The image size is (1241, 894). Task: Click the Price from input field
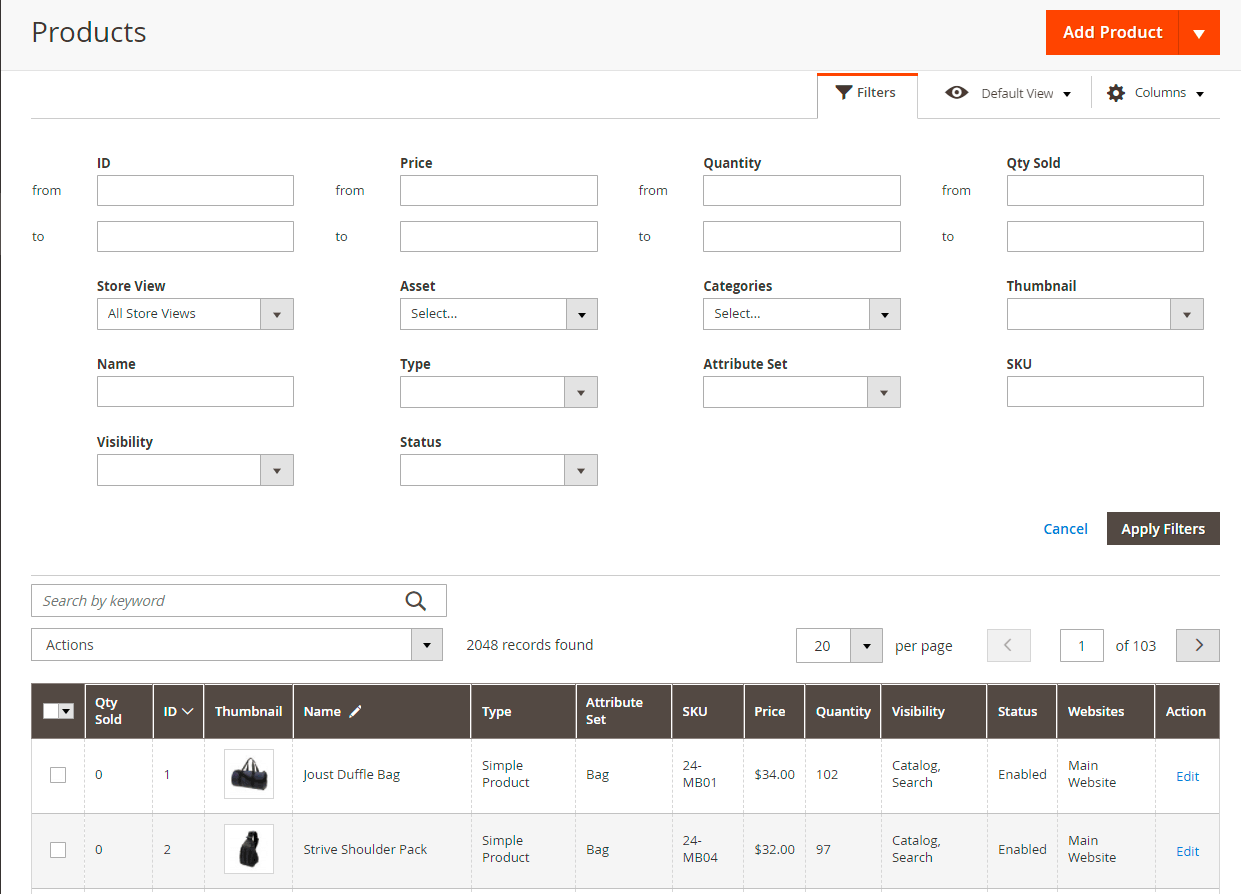[498, 190]
